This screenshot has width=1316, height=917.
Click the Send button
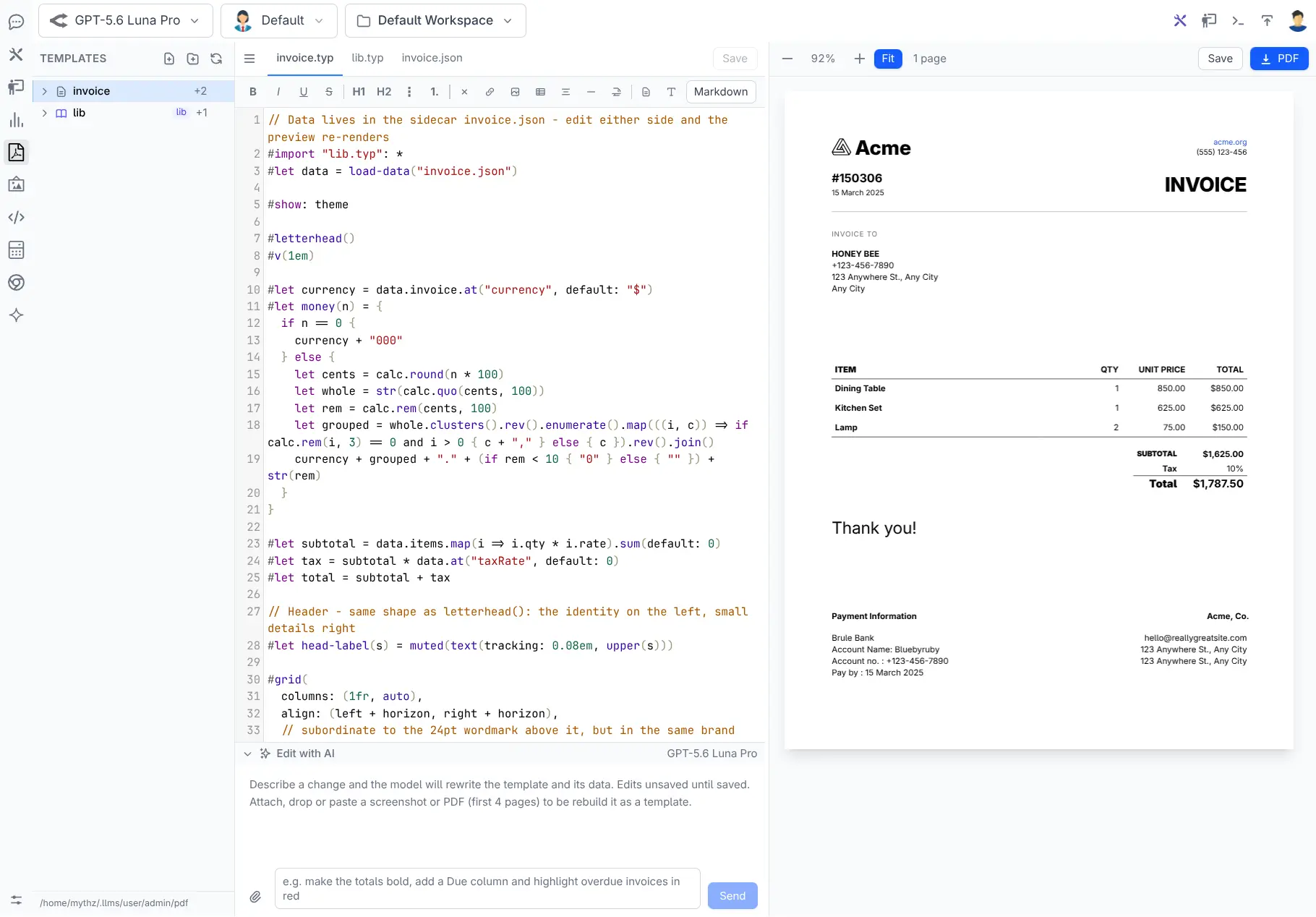coord(732,896)
